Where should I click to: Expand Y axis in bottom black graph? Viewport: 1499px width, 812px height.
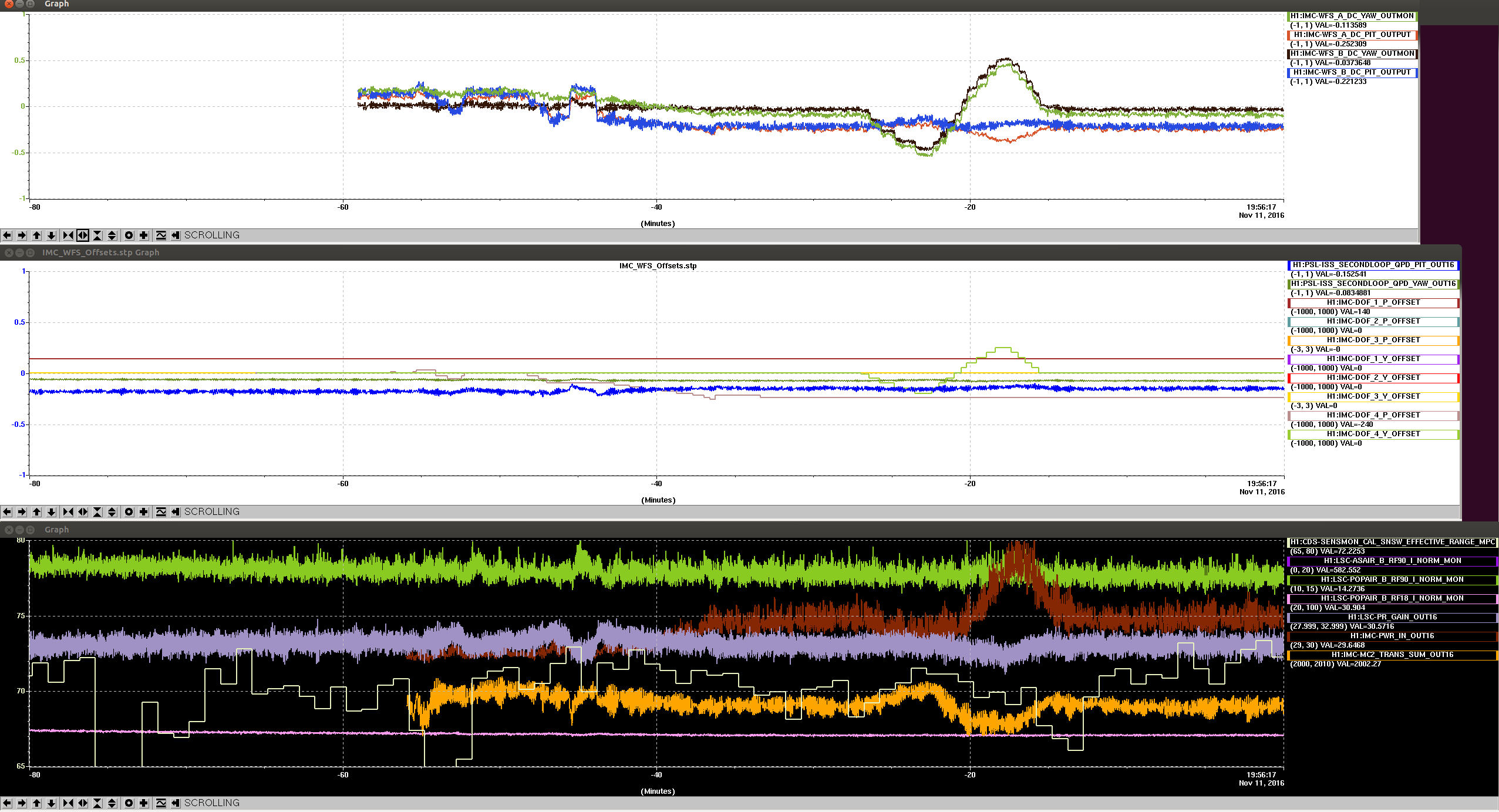[112, 803]
